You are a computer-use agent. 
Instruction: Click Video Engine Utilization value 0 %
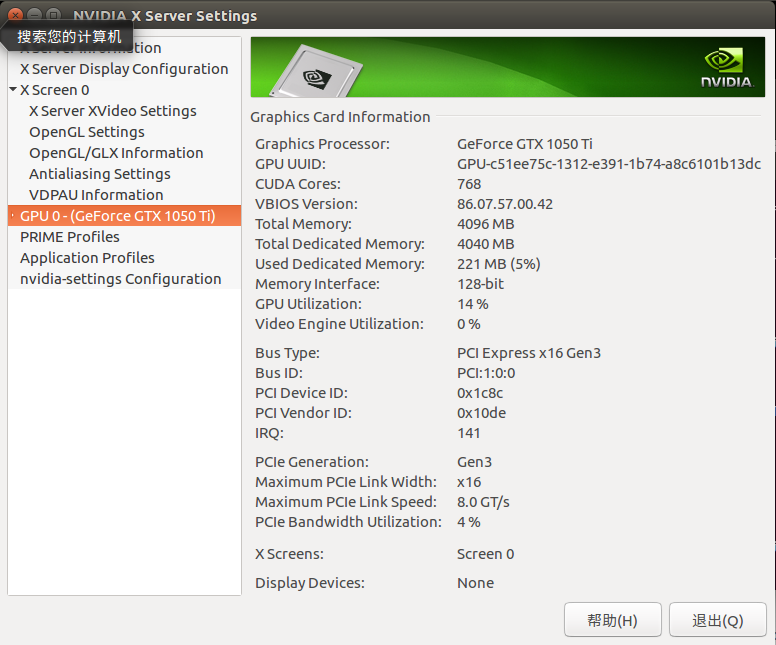click(x=469, y=324)
